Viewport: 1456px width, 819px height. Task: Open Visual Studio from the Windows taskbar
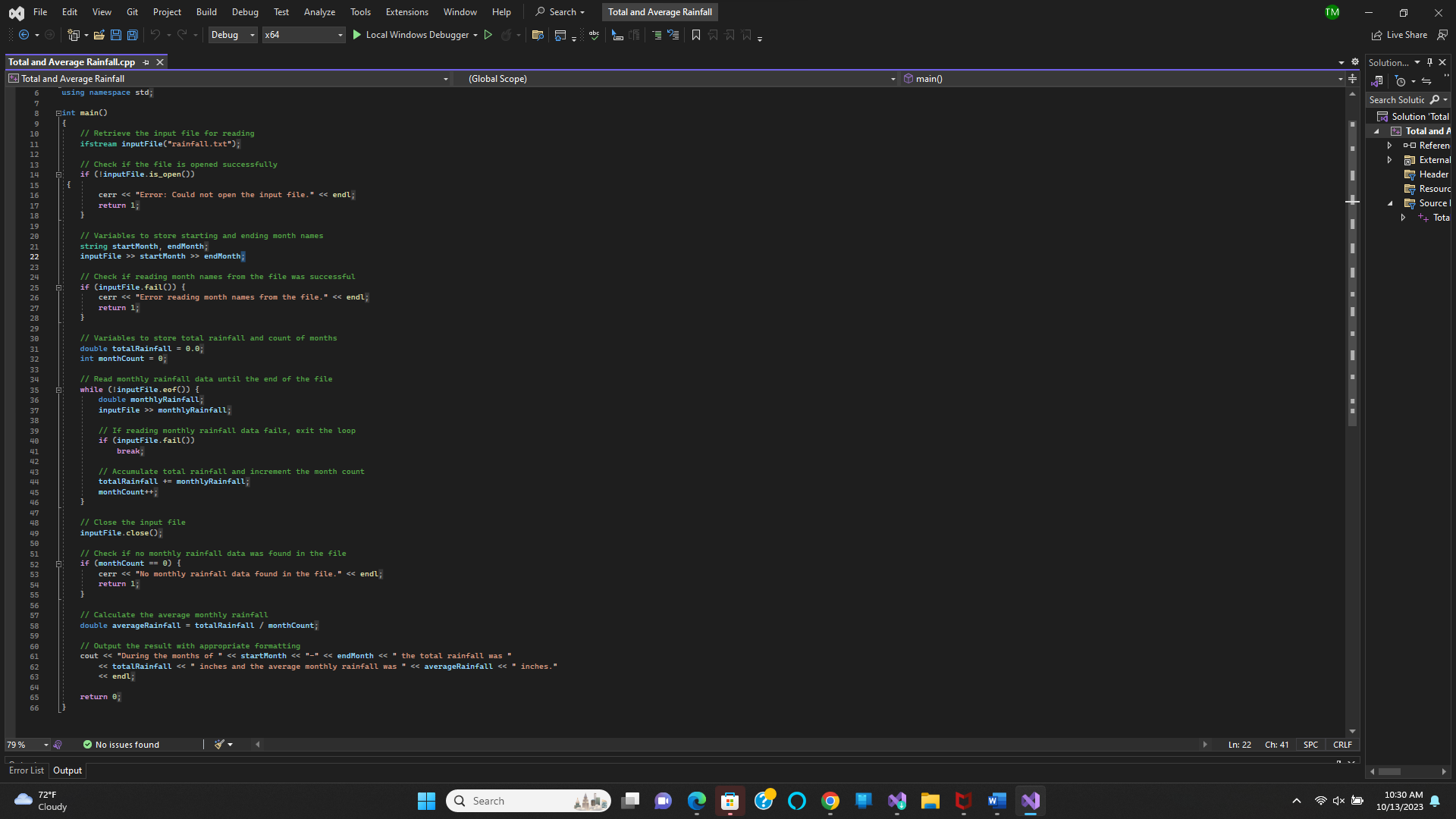click(x=1031, y=801)
